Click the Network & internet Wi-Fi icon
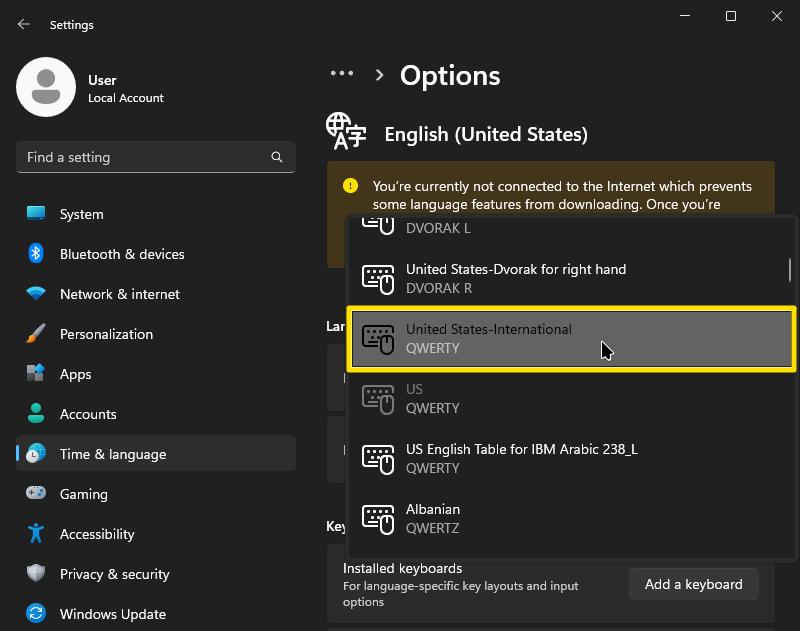This screenshot has height=631, width=800. (x=36, y=294)
